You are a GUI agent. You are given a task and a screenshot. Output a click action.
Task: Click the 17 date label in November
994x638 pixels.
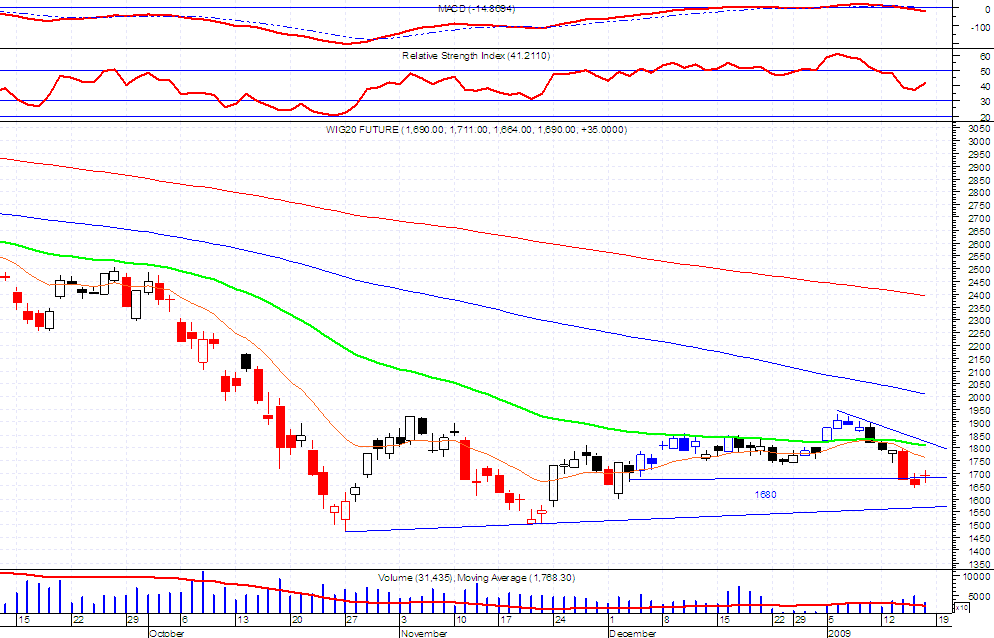505,620
